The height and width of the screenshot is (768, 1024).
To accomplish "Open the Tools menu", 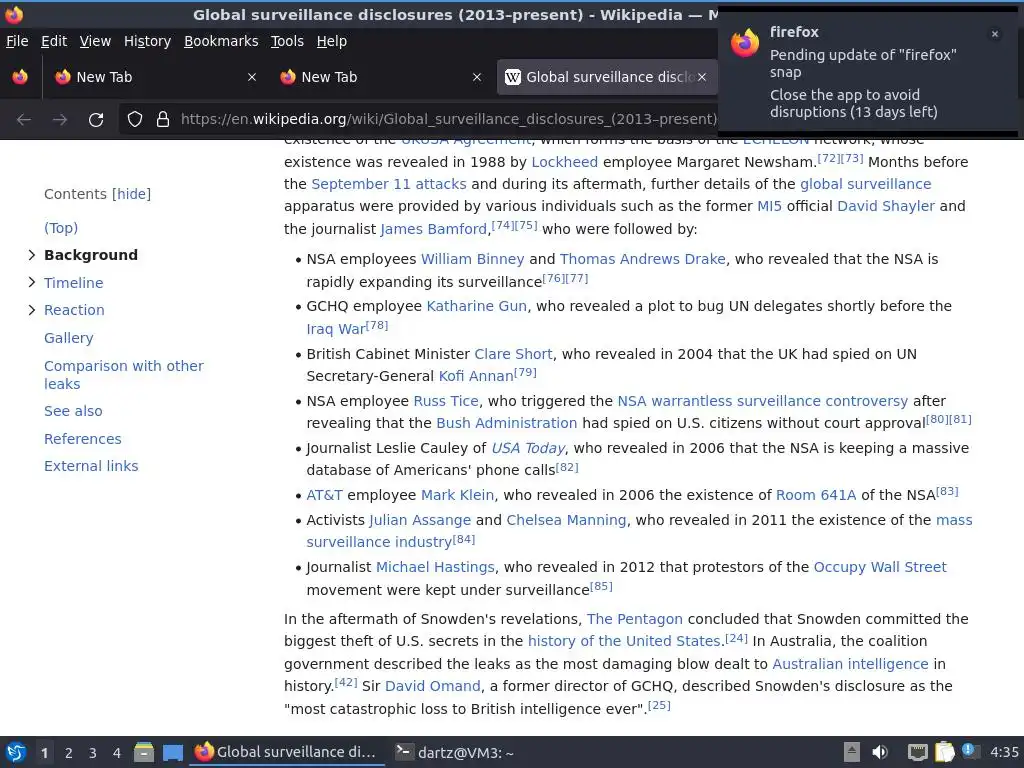I will (x=287, y=41).
